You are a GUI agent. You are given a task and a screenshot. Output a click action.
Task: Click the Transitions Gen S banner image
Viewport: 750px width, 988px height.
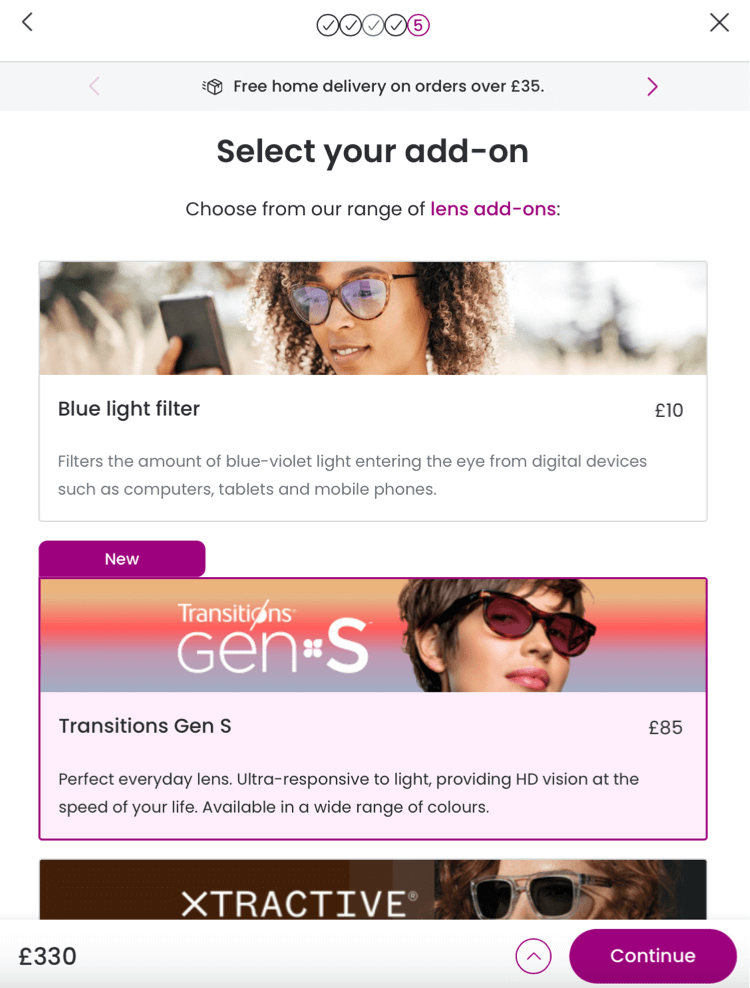tap(372, 636)
